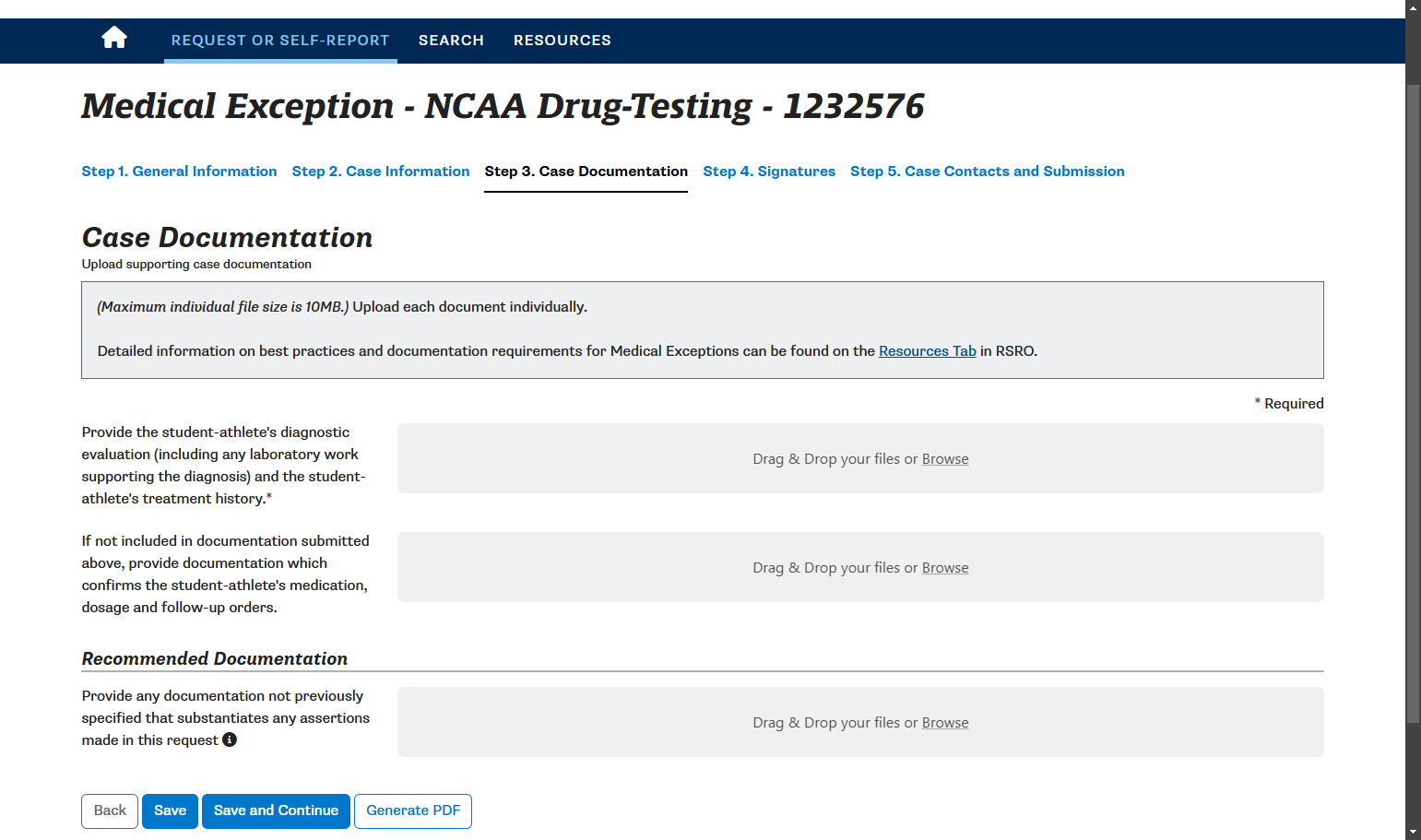
Task: Browse files for medication and dosage documentation
Action: coord(945,568)
